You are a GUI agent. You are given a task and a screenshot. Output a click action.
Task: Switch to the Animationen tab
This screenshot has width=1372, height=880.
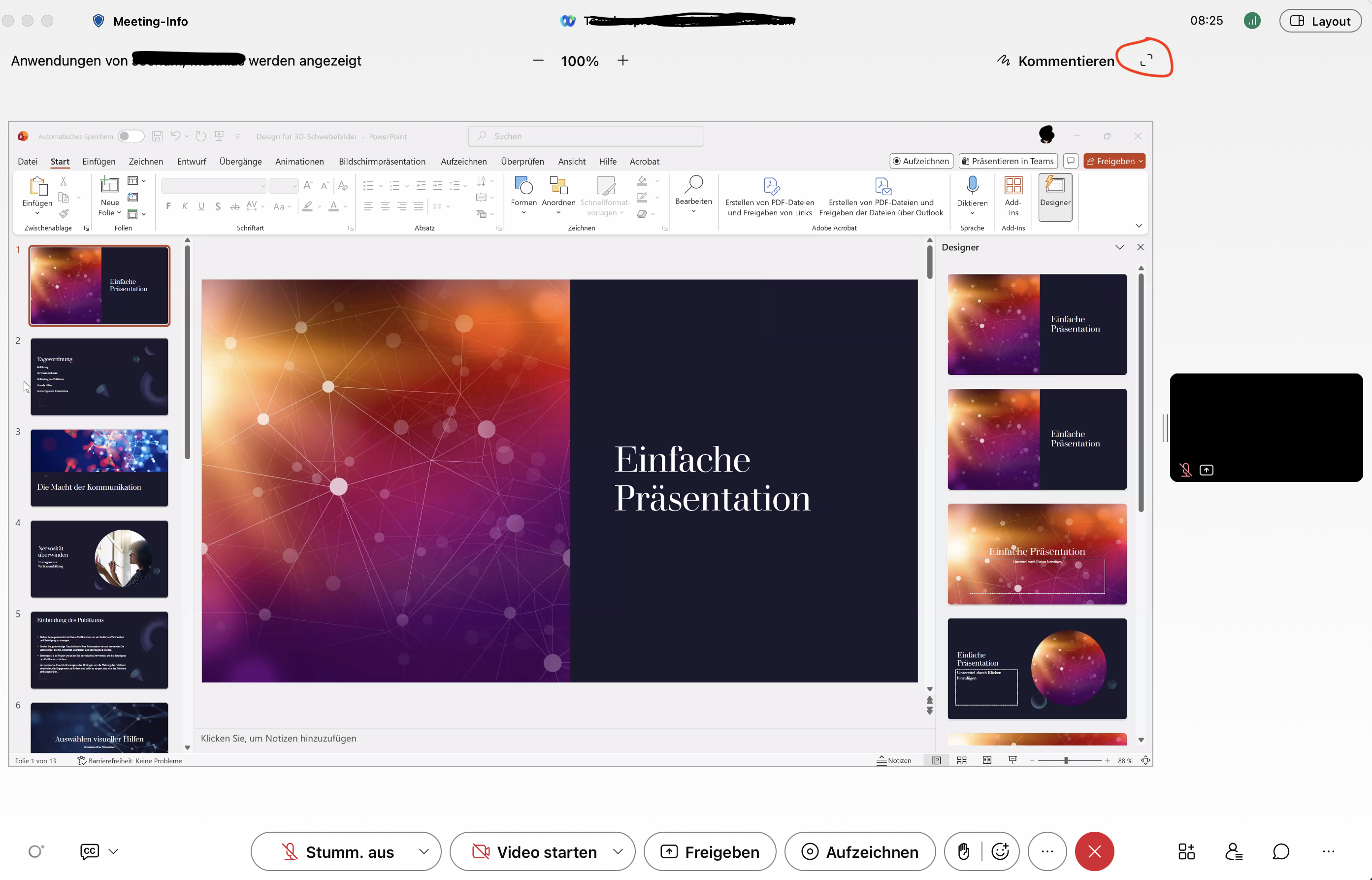pyautogui.click(x=299, y=162)
